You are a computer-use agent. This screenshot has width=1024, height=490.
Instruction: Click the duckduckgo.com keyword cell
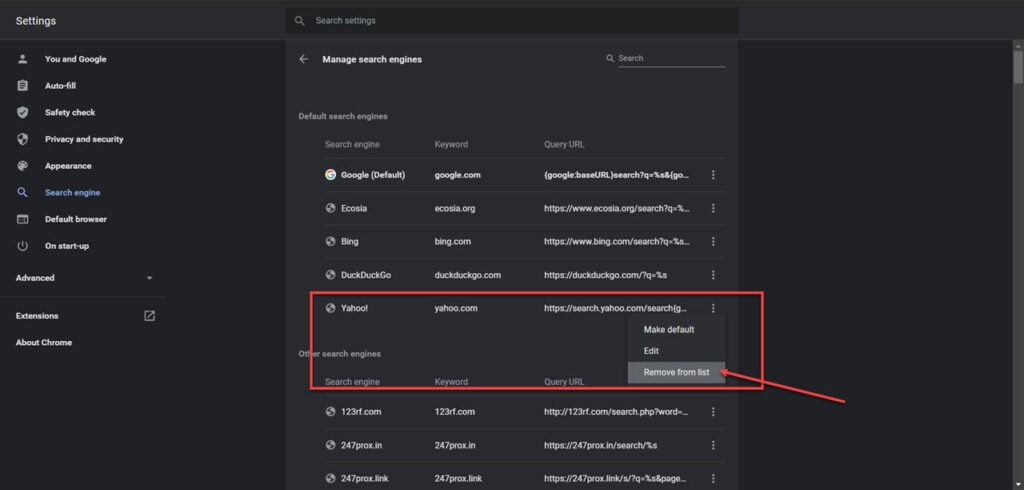click(468, 275)
